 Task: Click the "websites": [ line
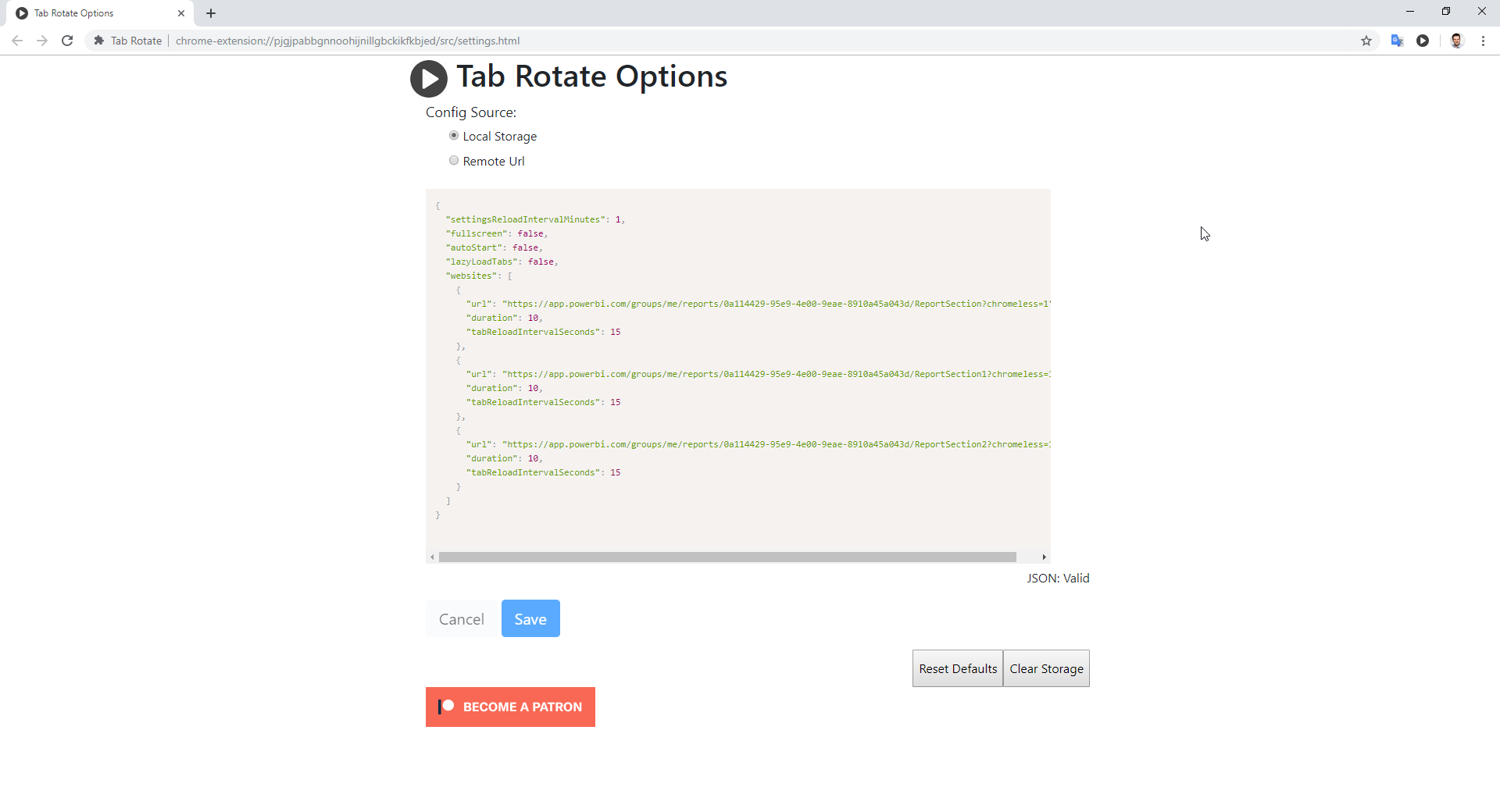[479, 276]
